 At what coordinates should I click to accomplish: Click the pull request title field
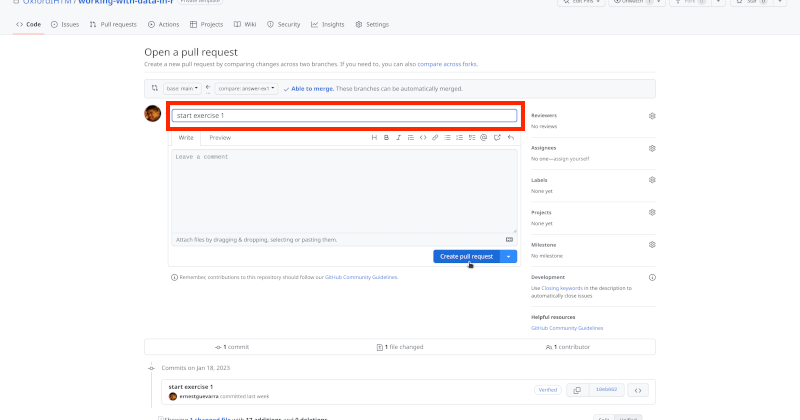click(x=344, y=116)
